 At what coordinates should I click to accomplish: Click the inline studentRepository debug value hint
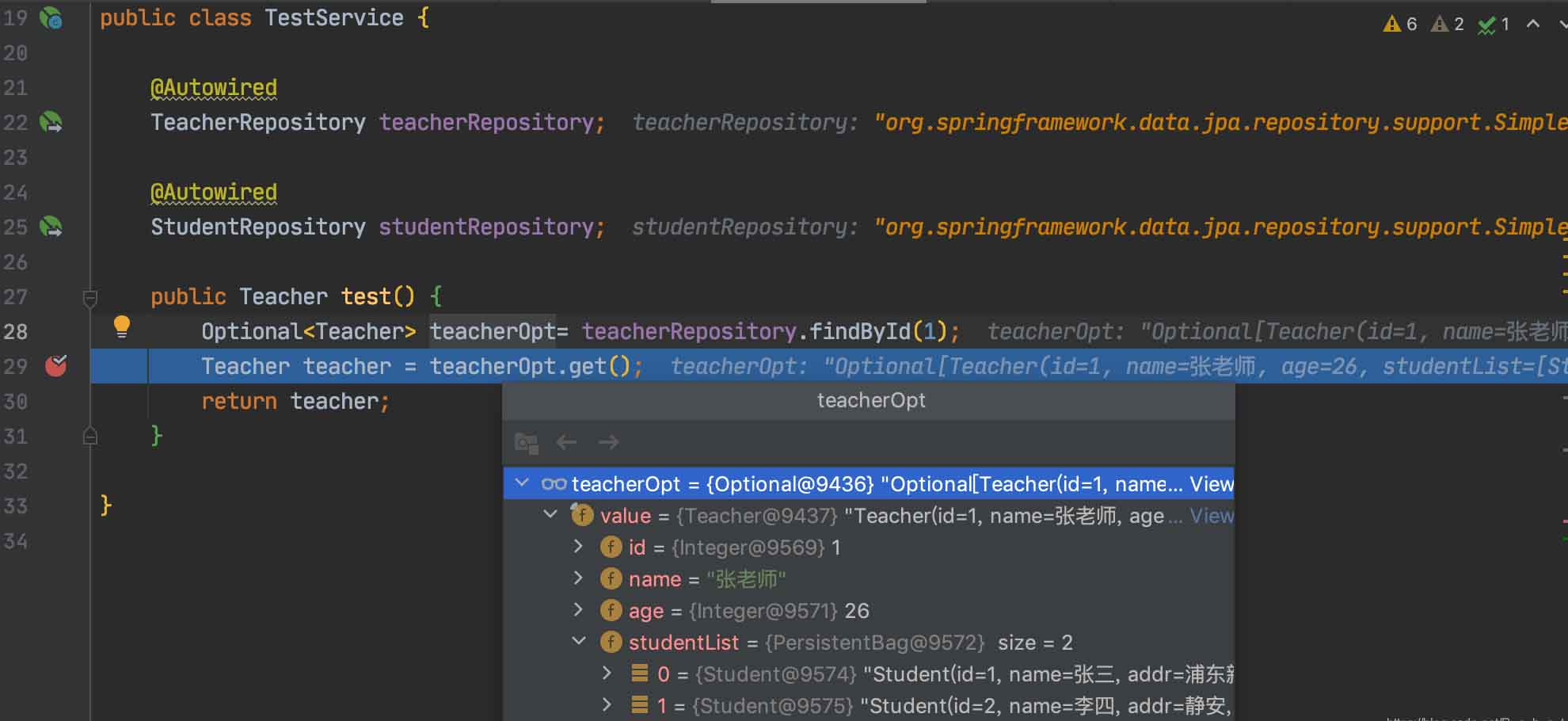(1100, 227)
